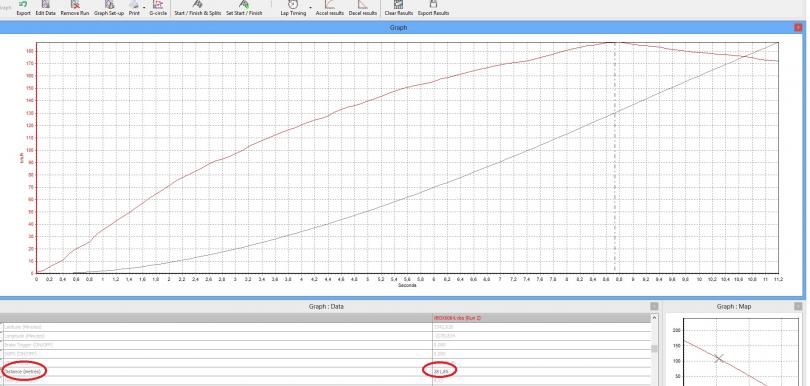Click the up arrow of the Graph : Data scrollbar
Viewport: 810px width, 386px height.
655,318
